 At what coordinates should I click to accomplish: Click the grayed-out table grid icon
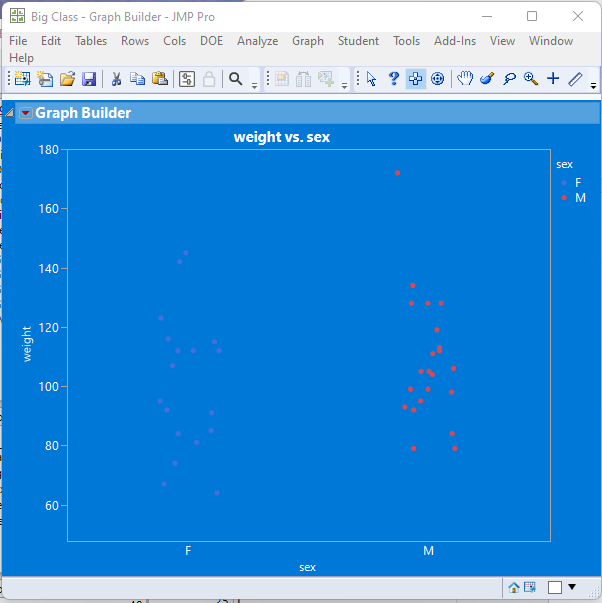[282, 79]
